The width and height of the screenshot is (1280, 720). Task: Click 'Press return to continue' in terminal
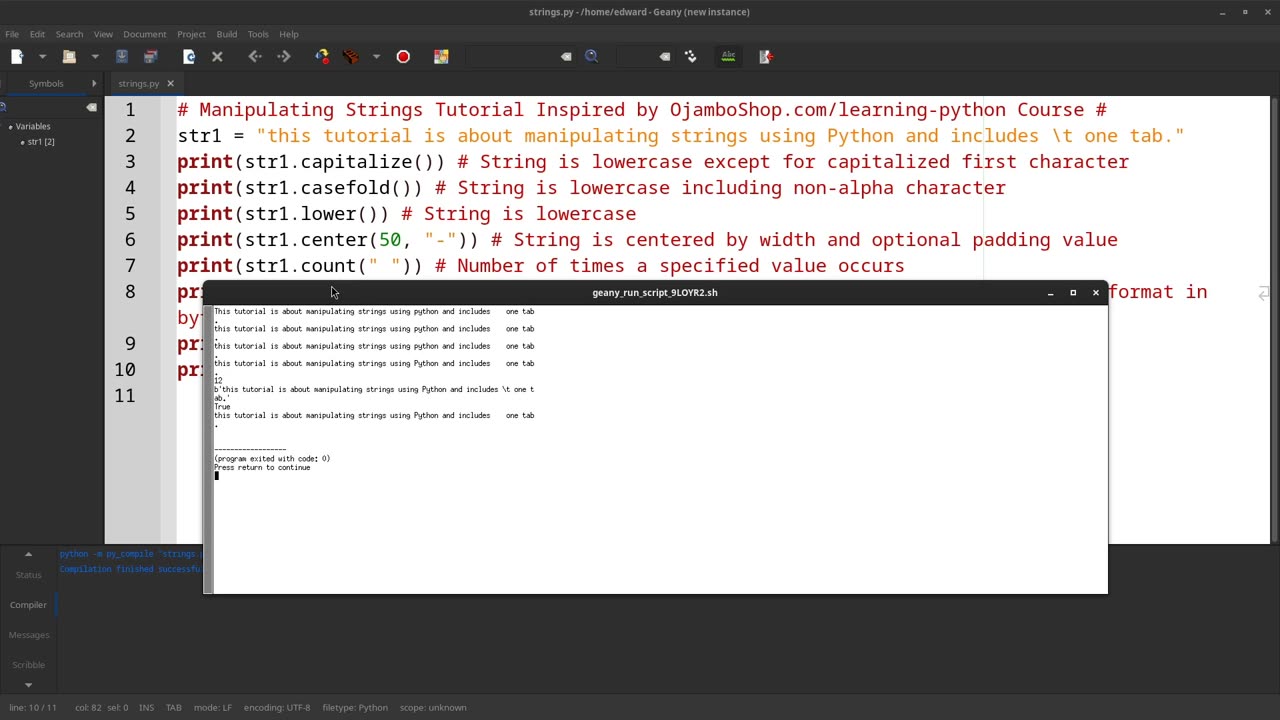point(262,468)
